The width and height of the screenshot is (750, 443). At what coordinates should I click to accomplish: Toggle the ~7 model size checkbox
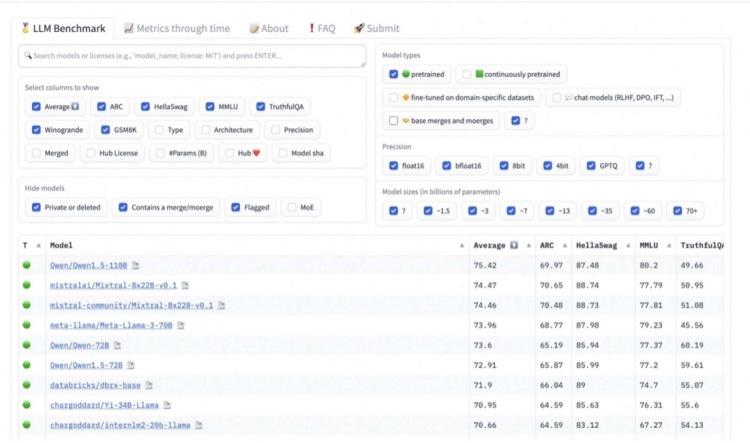[x=511, y=210]
